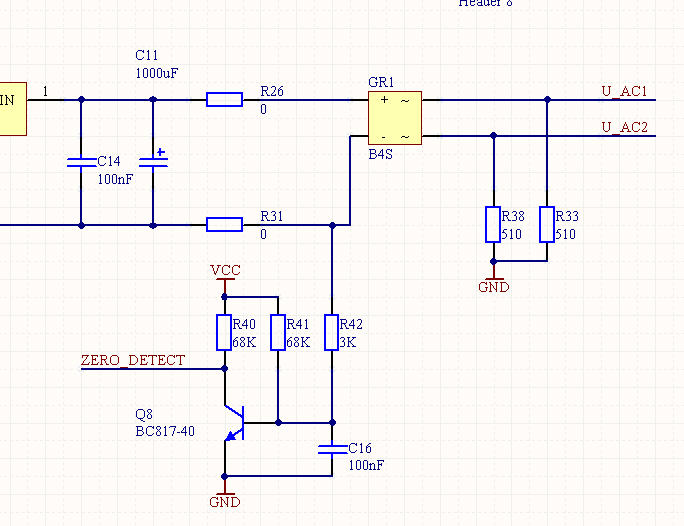Image resolution: width=684 pixels, height=526 pixels.
Task: Click the U_AC1 junction above R33
Action: (547, 99)
